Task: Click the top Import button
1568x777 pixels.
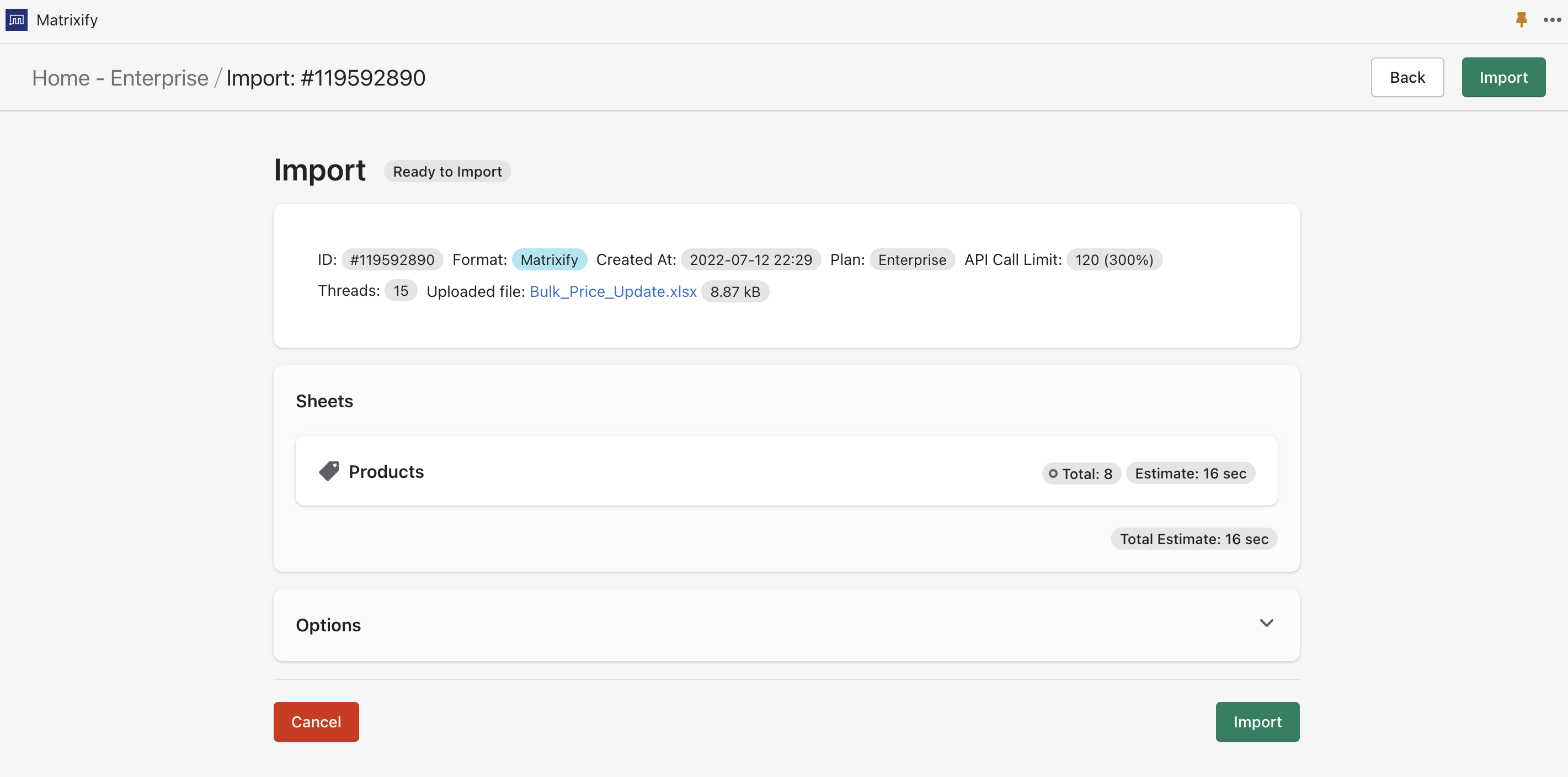Action: [1503, 77]
